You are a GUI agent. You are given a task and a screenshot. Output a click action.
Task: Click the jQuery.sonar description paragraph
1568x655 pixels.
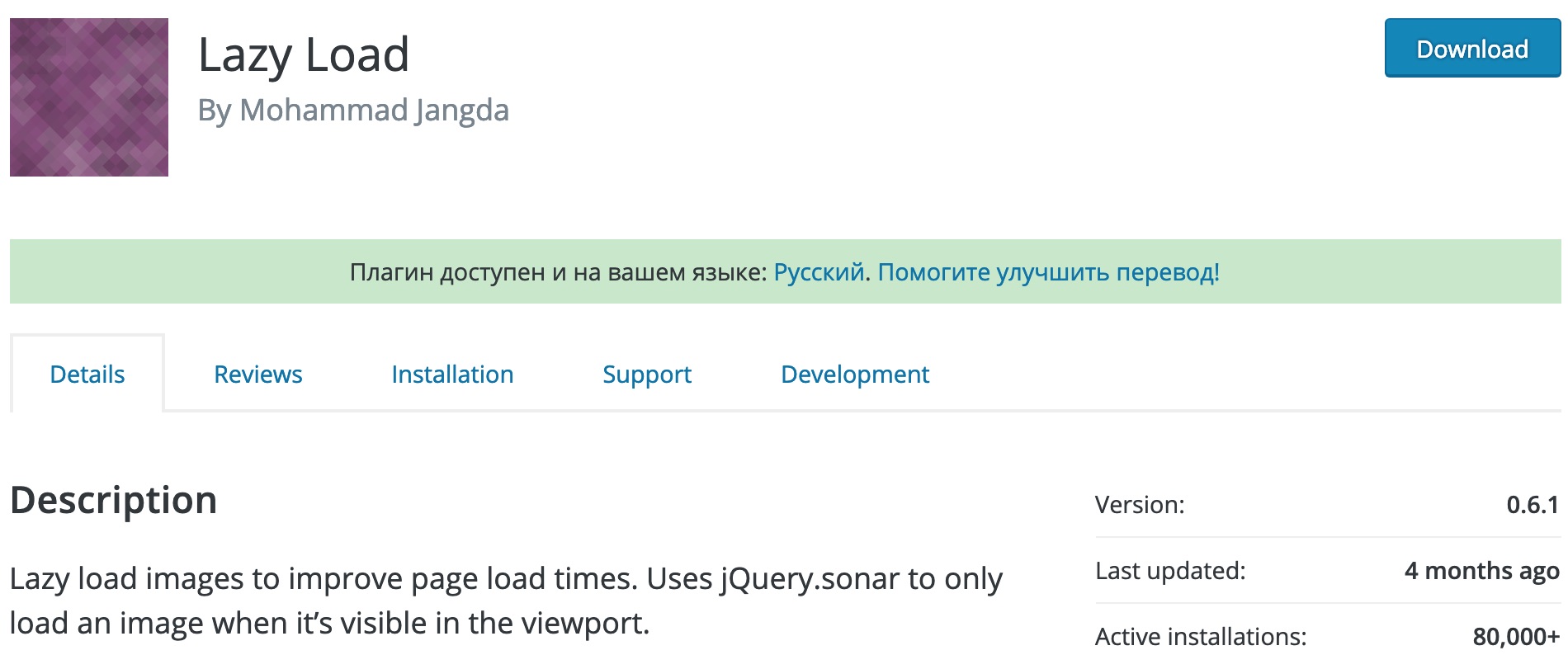coord(506,601)
